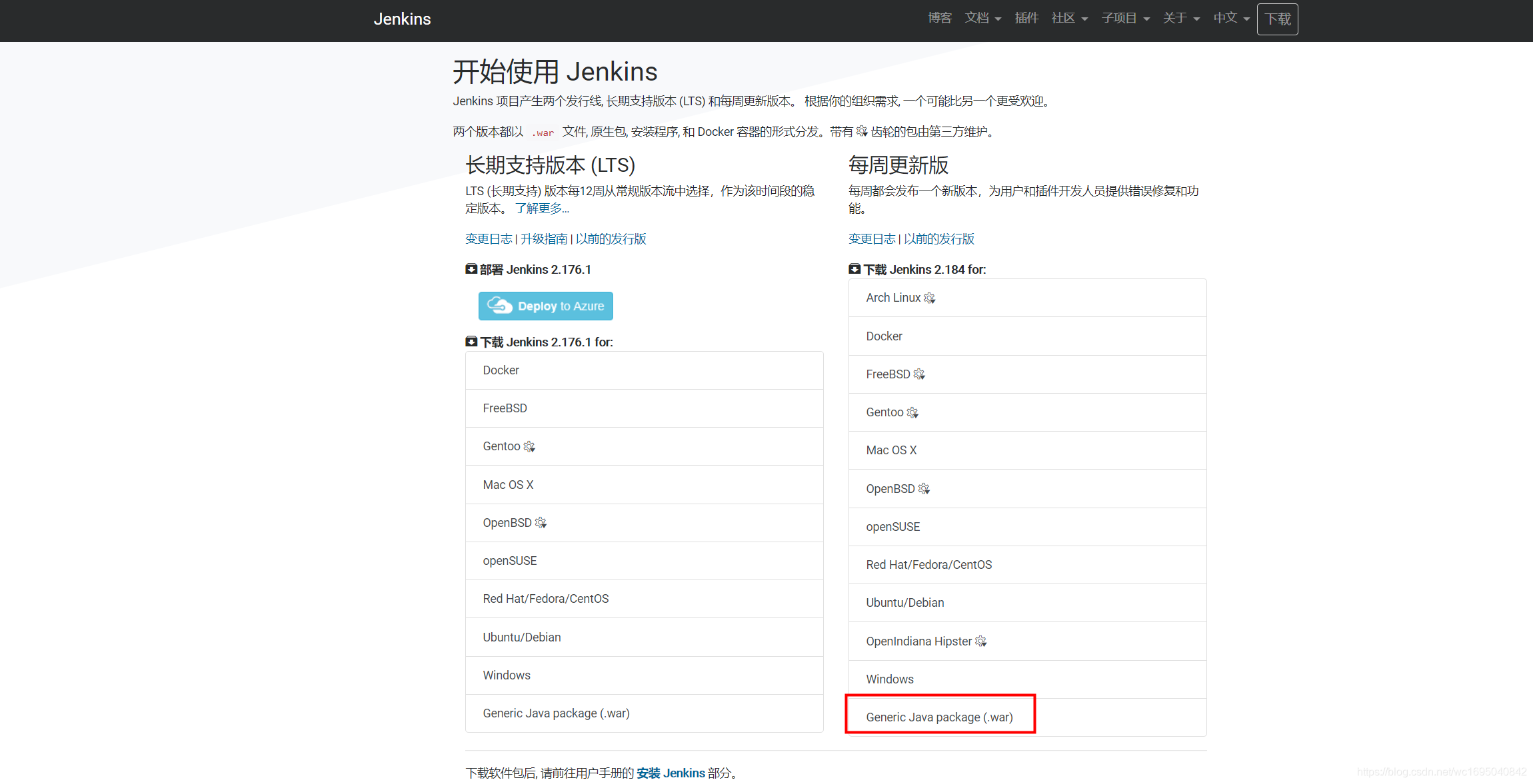The image size is (1533, 784).
Task: Click the gear icon beside weekly Gentoo
Action: click(912, 413)
